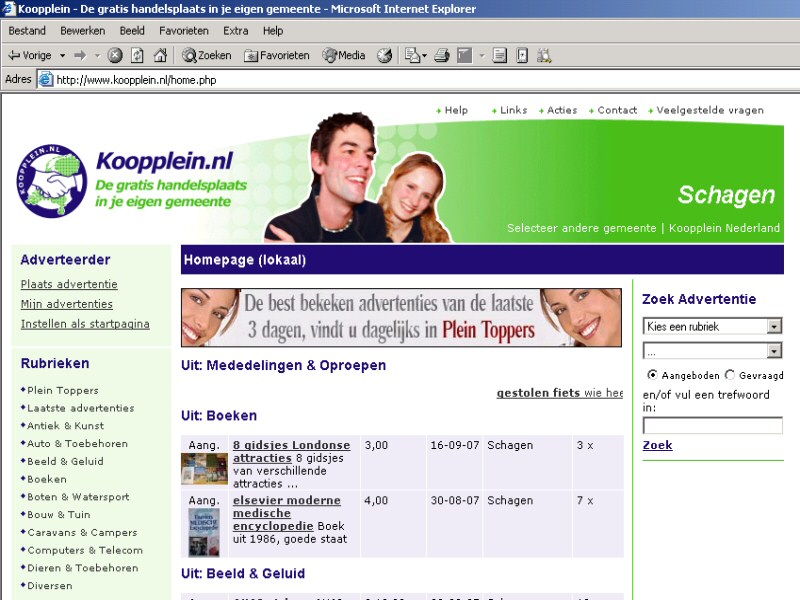Open the Zoeken search toolbar button
The height and width of the screenshot is (600, 800).
(x=207, y=55)
